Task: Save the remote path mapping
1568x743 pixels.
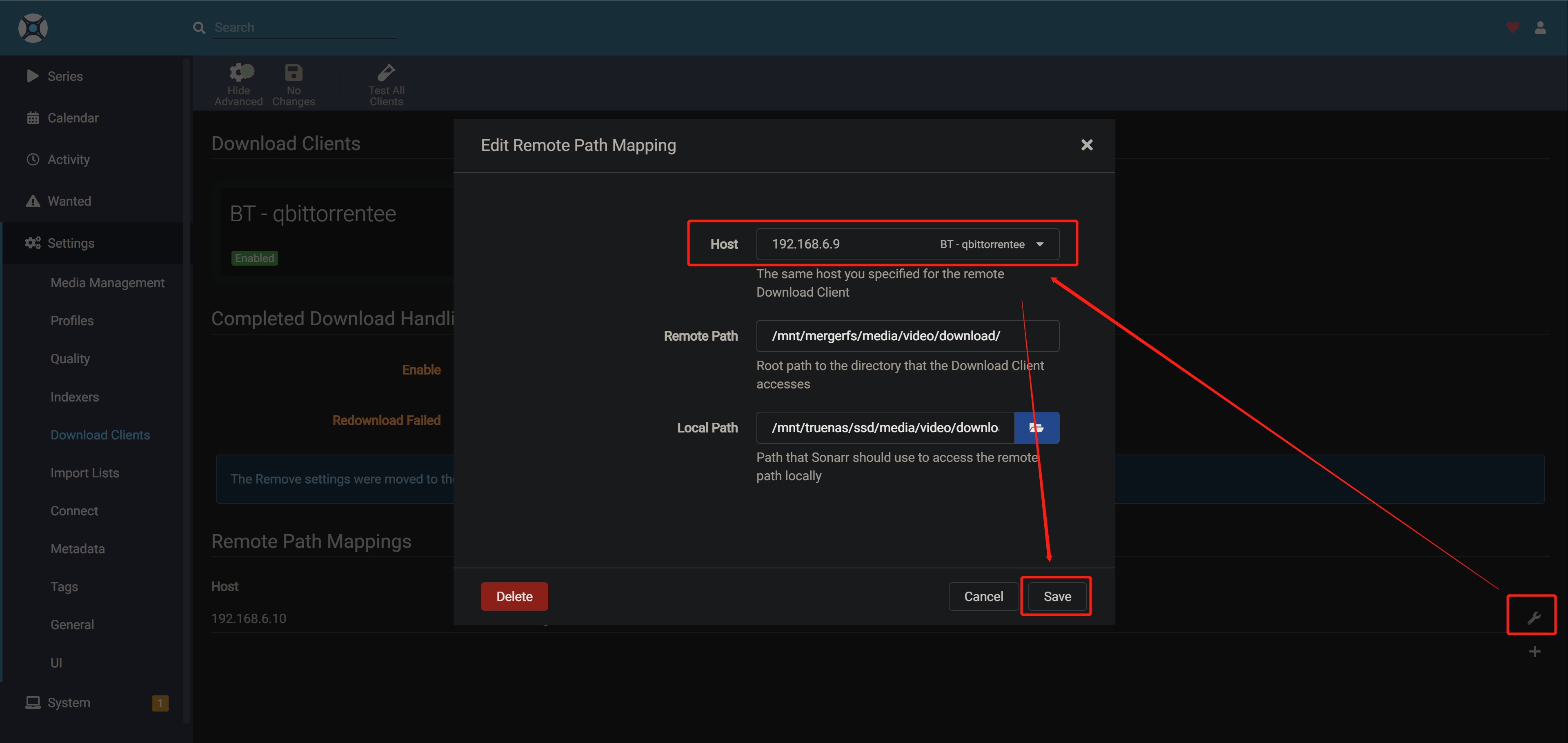Action: (x=1056, y=597)
